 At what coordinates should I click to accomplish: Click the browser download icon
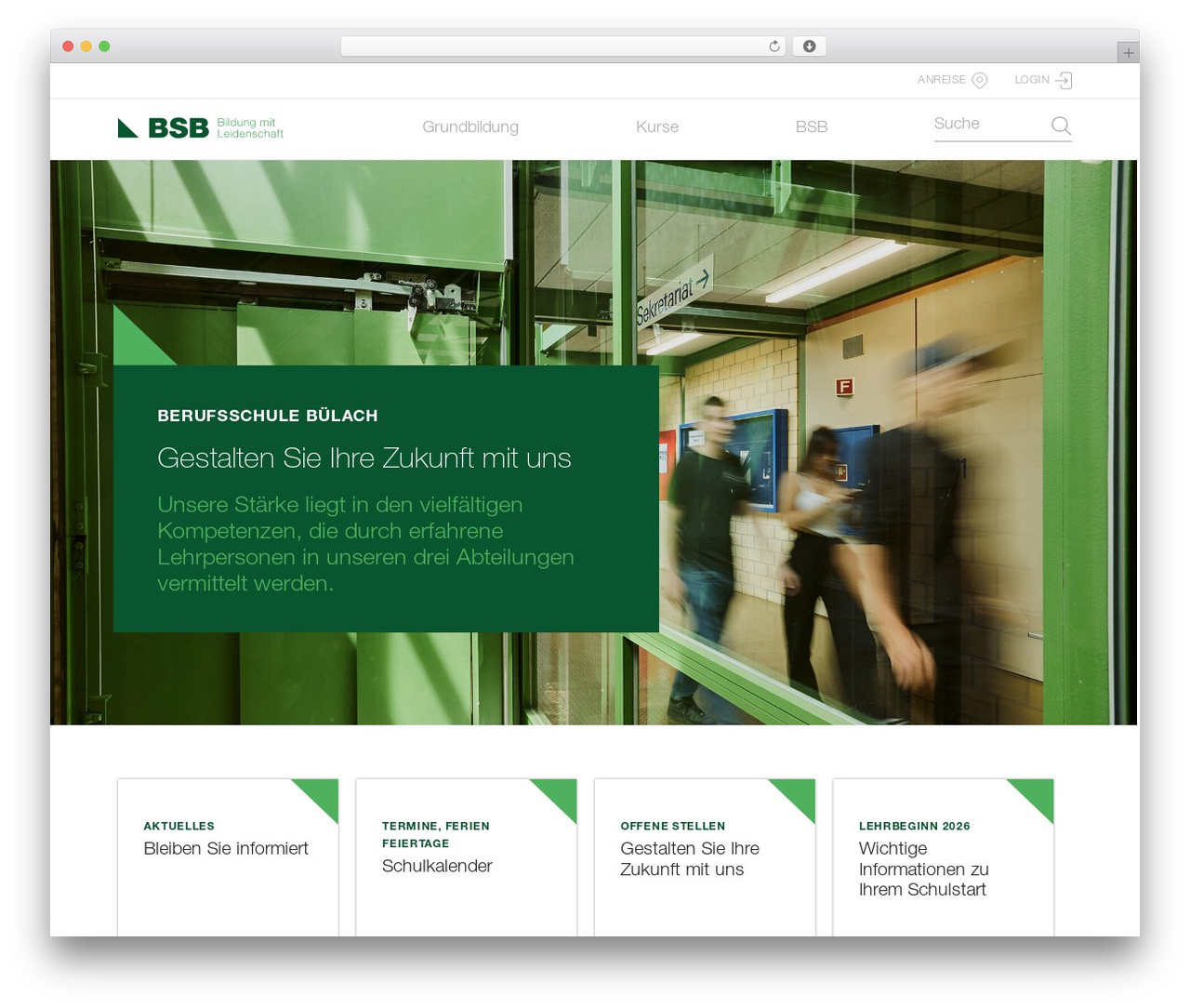tap(810, 46)
